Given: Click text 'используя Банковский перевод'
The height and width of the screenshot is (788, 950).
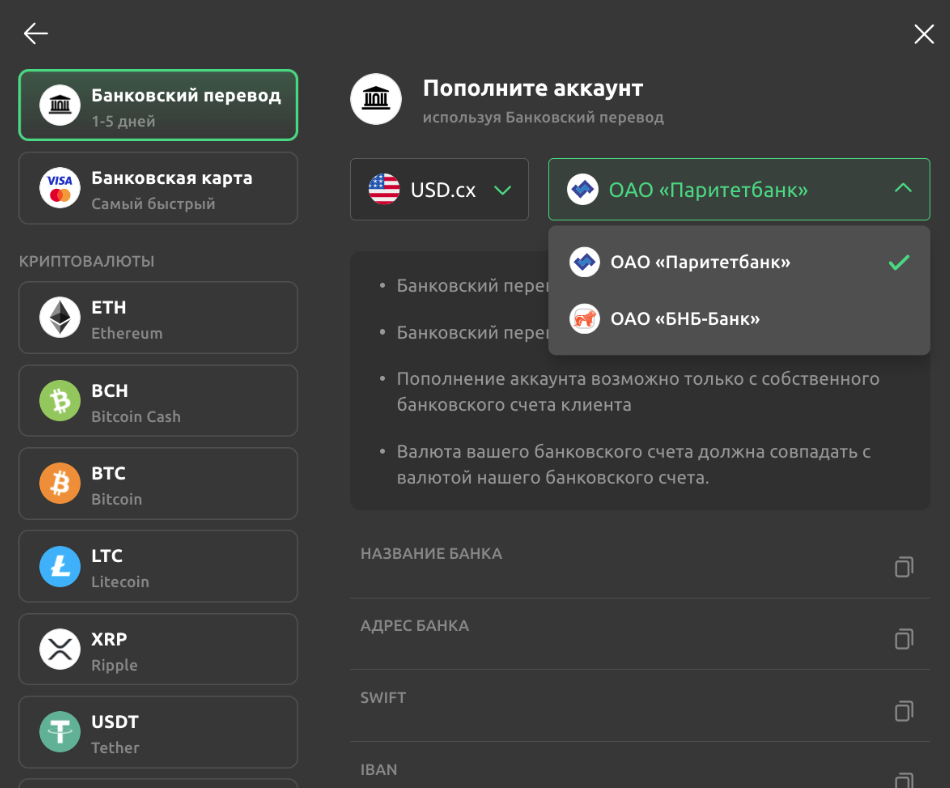Looking at the screenshot, I should pyautogui.click(x=543, y=118).
